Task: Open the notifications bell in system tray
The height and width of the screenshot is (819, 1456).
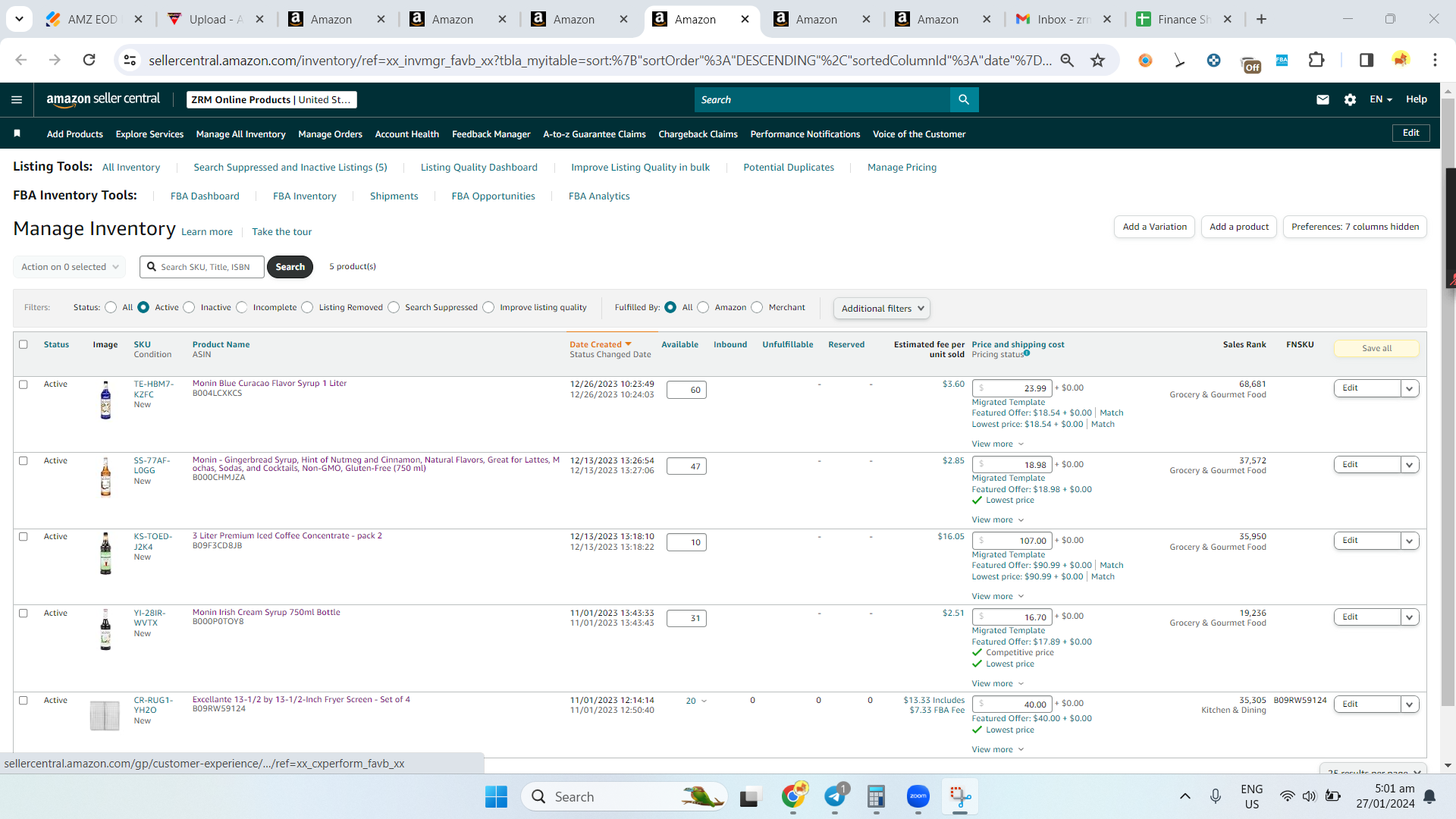Action: coord(1429,796)
